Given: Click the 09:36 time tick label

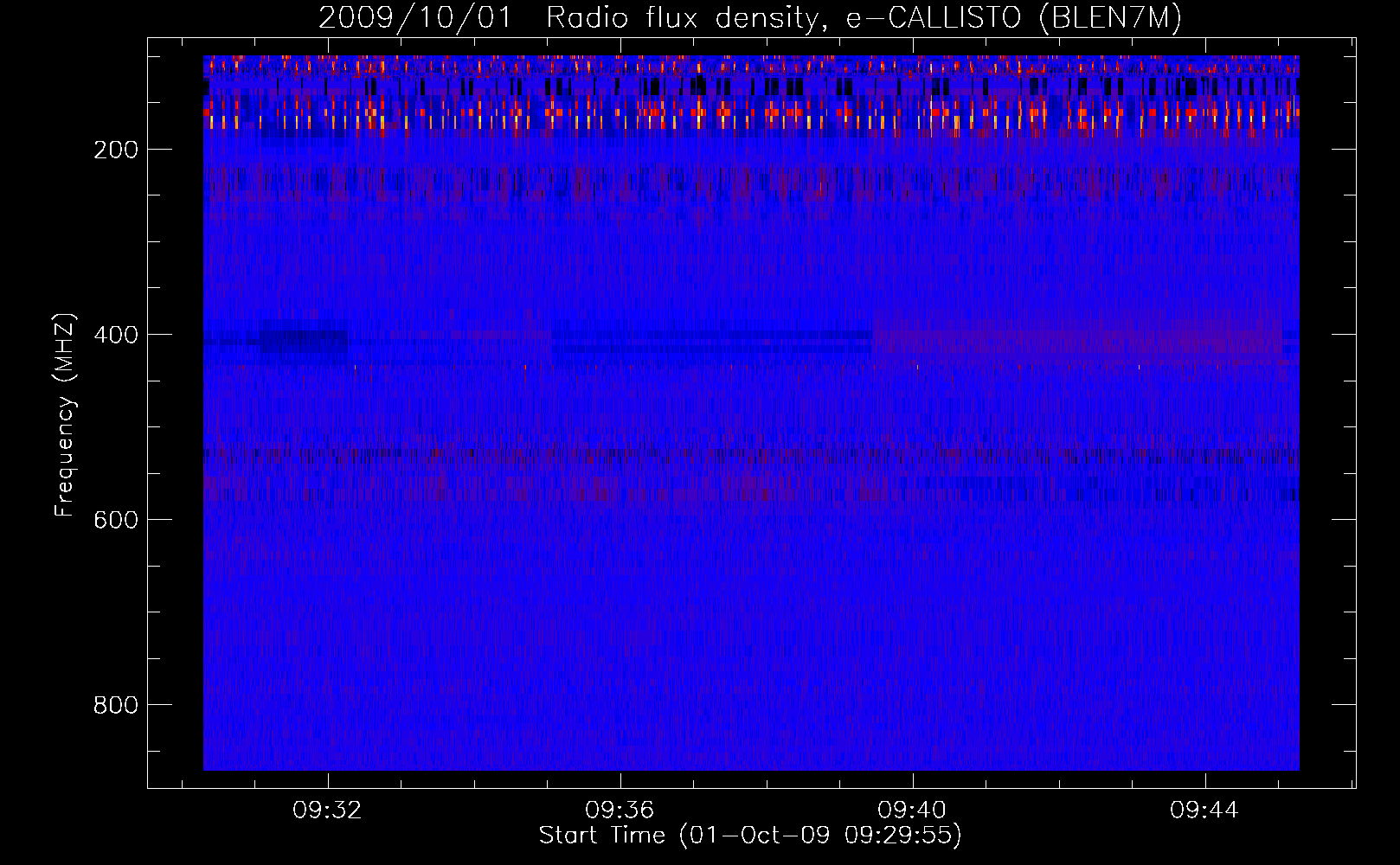Looking at the screenshot, I should [620, 811].
